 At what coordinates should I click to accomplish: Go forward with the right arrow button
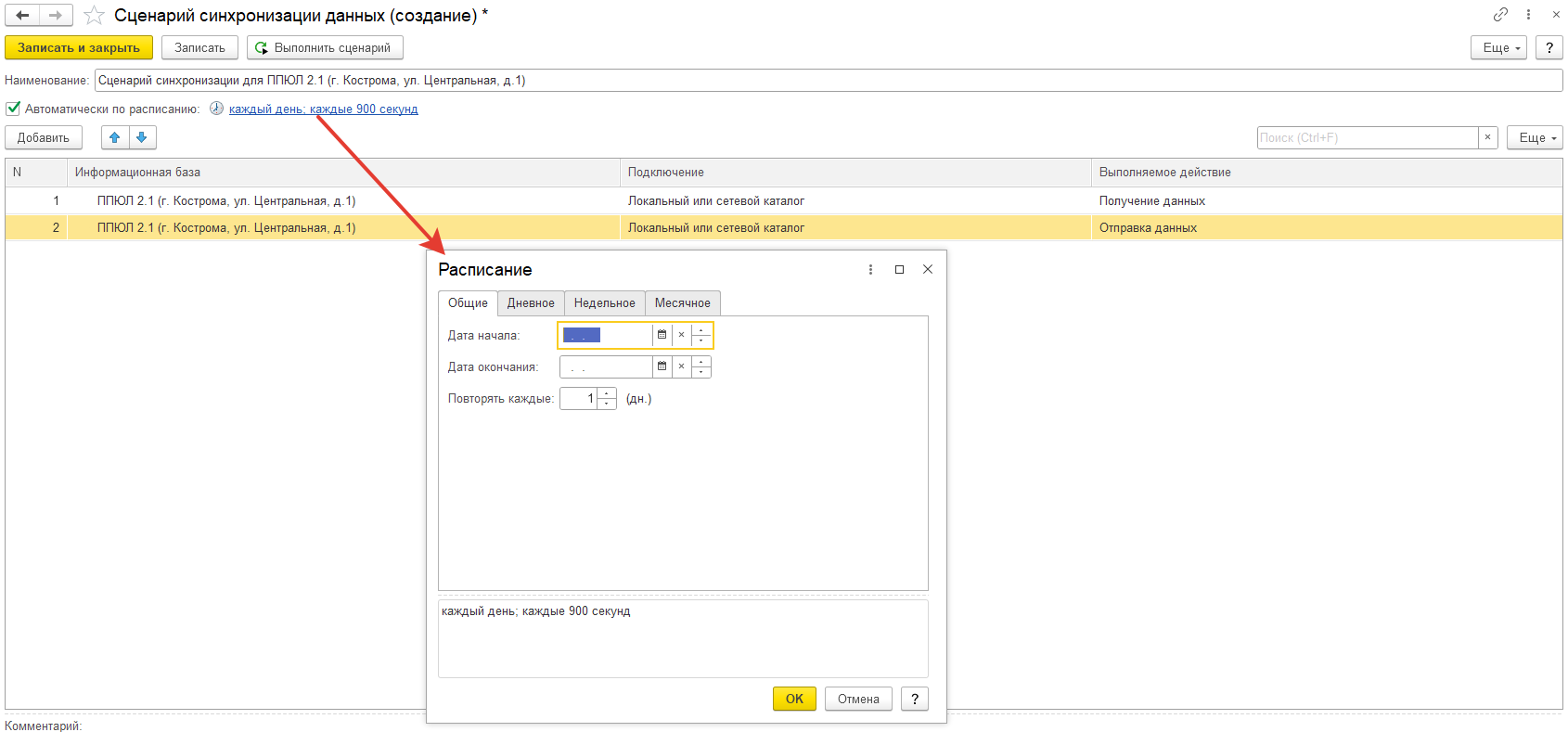56,15
